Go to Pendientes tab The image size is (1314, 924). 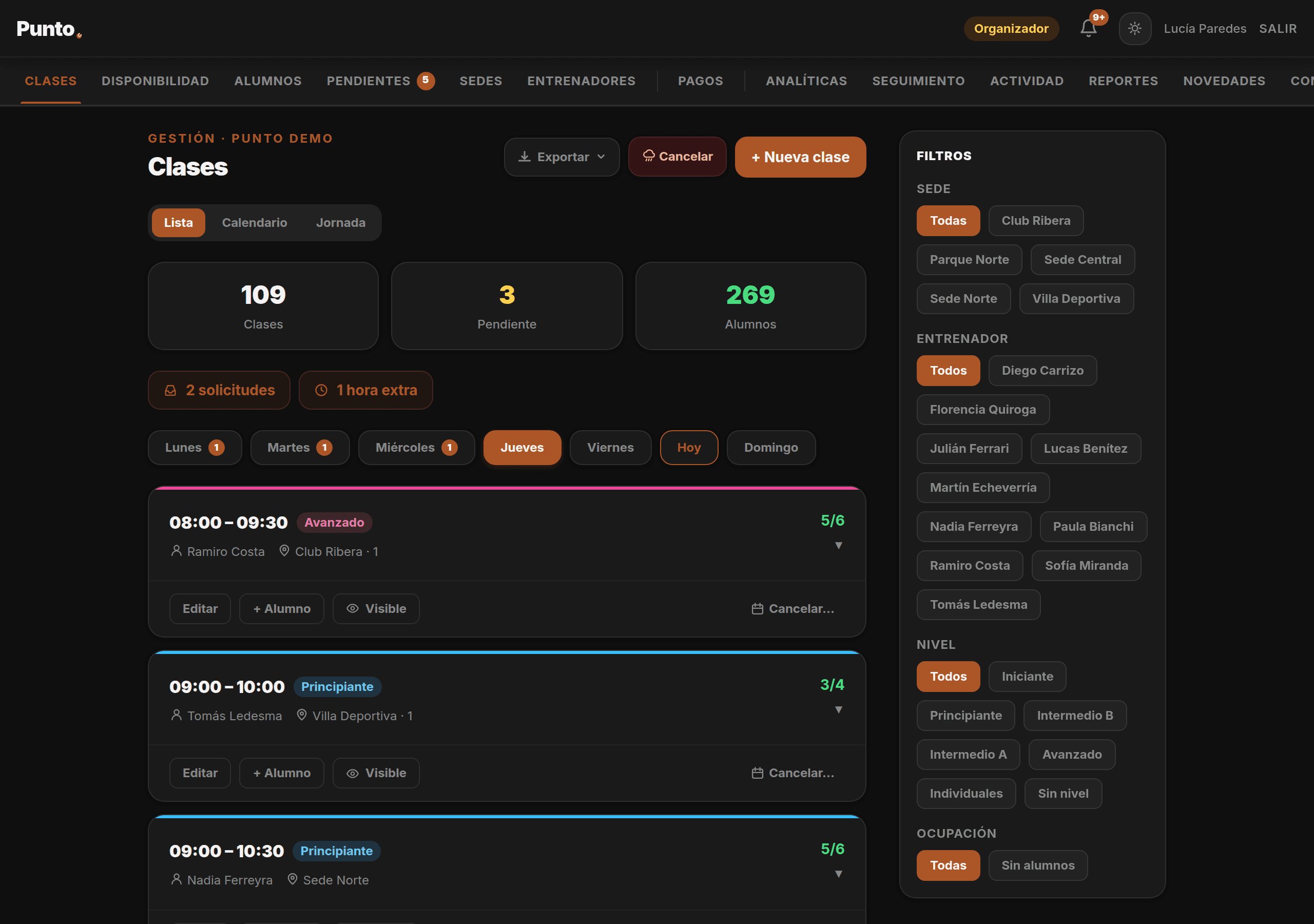point(380,81)
